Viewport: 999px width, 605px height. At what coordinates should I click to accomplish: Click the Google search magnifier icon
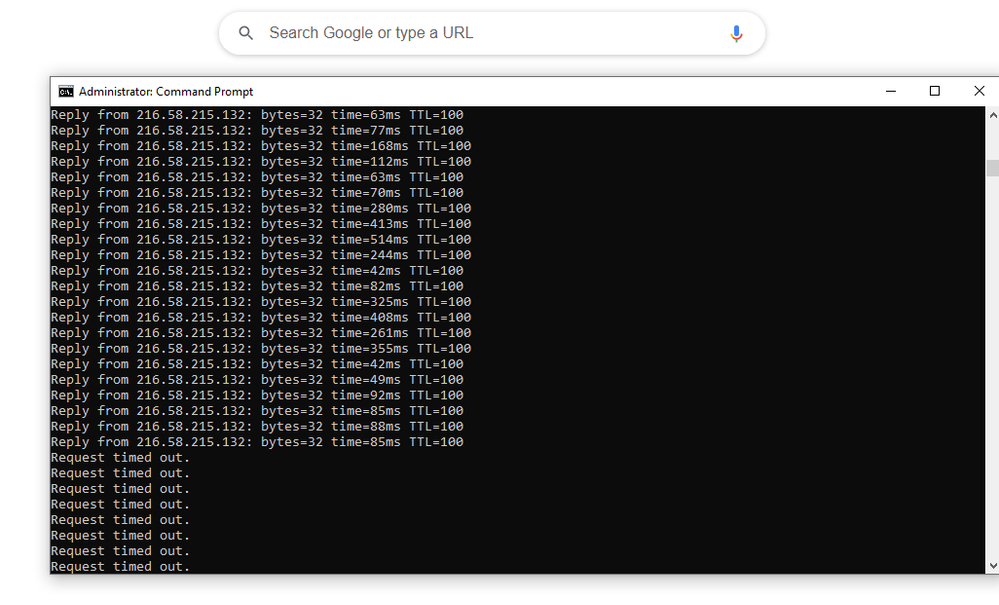246,34
